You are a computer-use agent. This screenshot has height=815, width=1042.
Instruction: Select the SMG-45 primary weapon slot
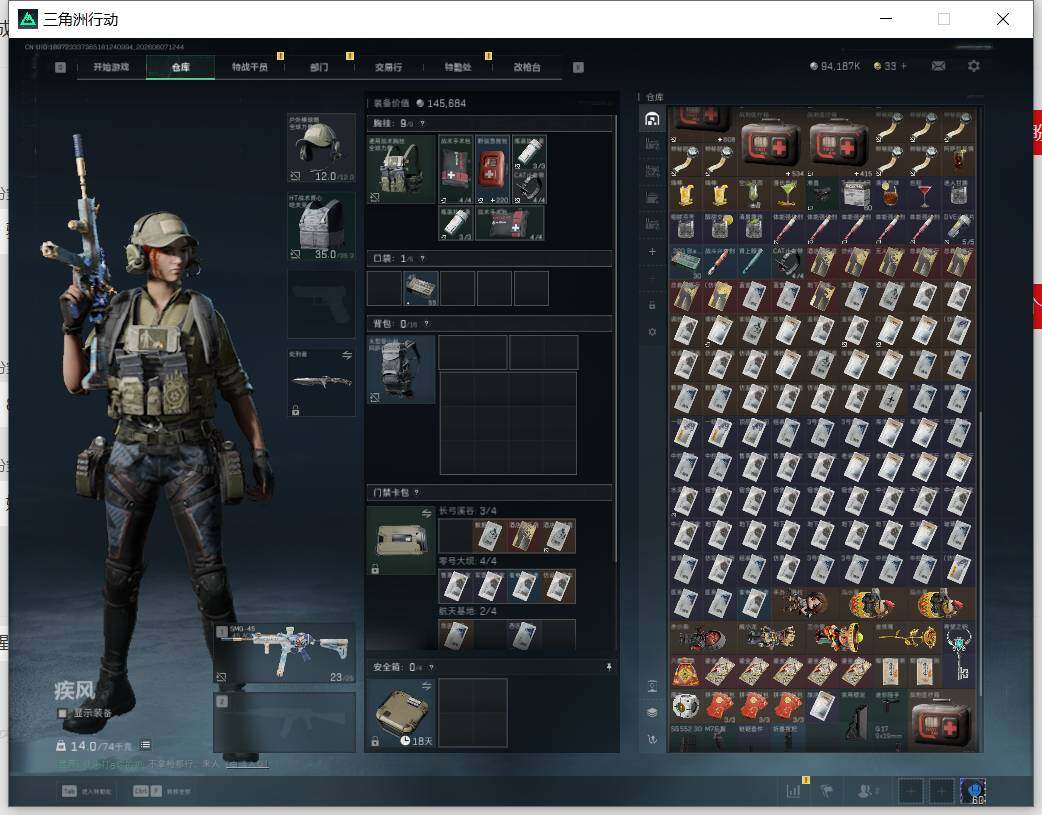click(284, 653)
